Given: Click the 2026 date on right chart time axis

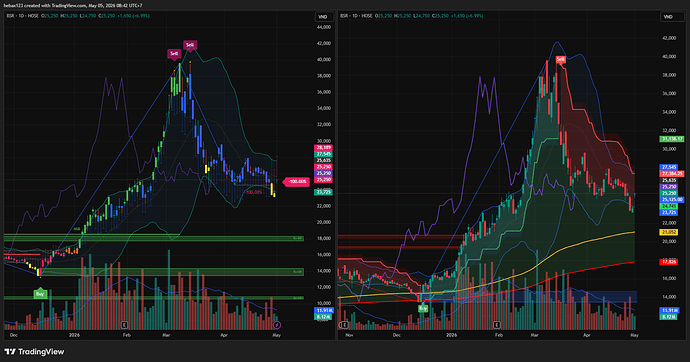Looking at the screenshot, I should click(451, 335).
